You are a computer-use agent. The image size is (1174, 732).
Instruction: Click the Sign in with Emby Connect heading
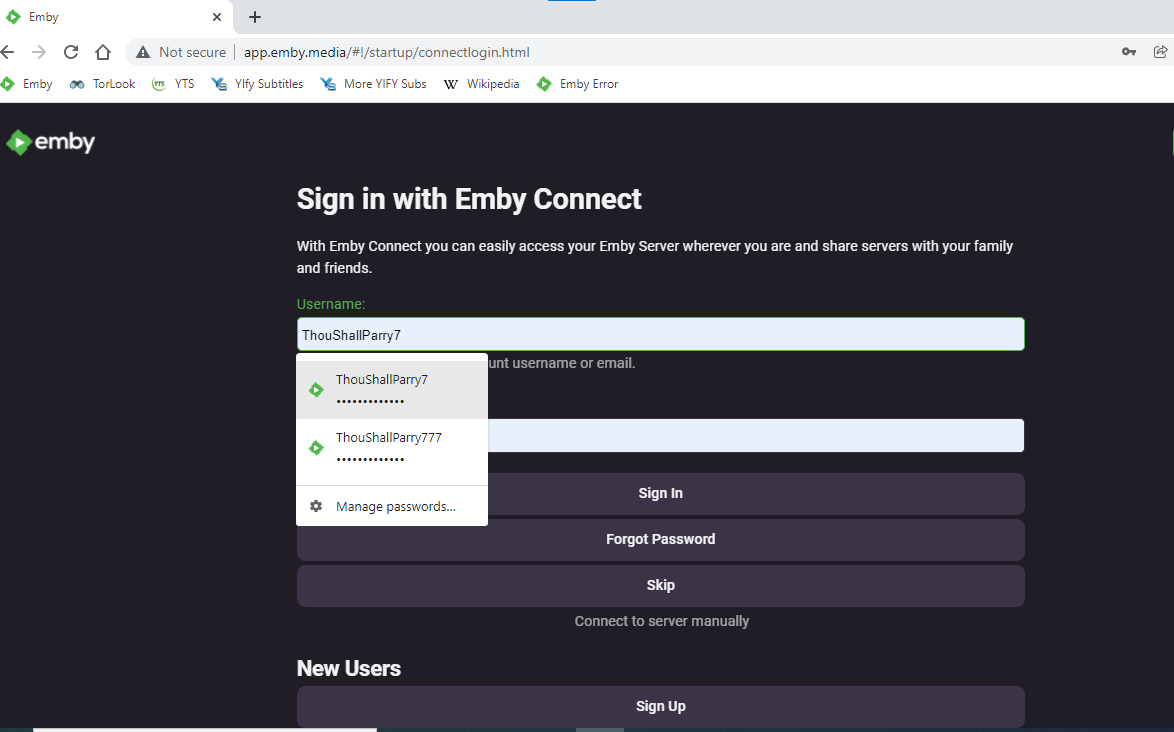point(469,199)
